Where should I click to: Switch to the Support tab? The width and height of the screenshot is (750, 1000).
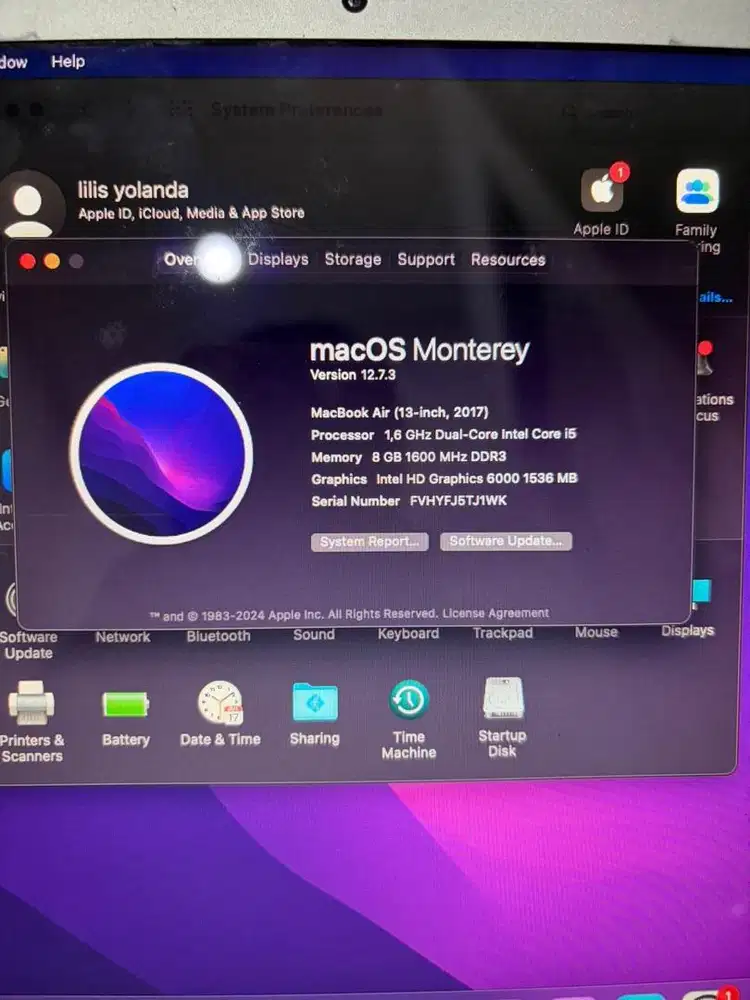426,259
